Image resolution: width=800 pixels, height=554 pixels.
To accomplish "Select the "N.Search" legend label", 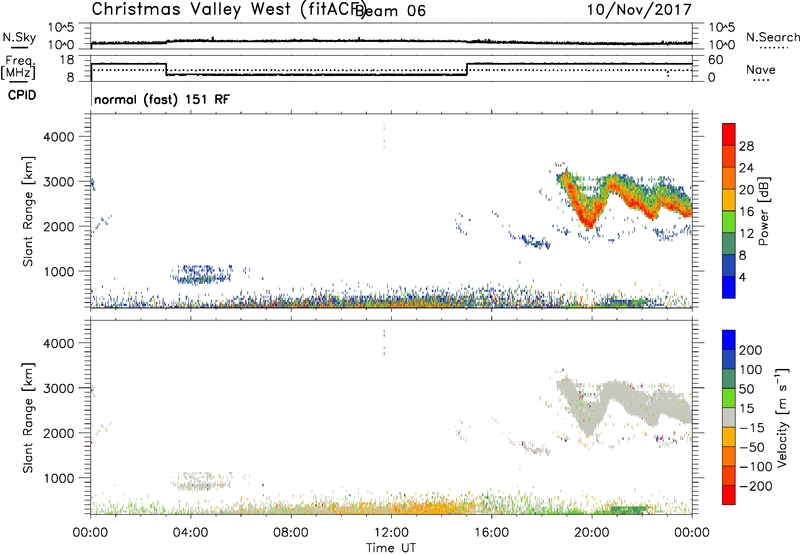I will click(773, 37).
